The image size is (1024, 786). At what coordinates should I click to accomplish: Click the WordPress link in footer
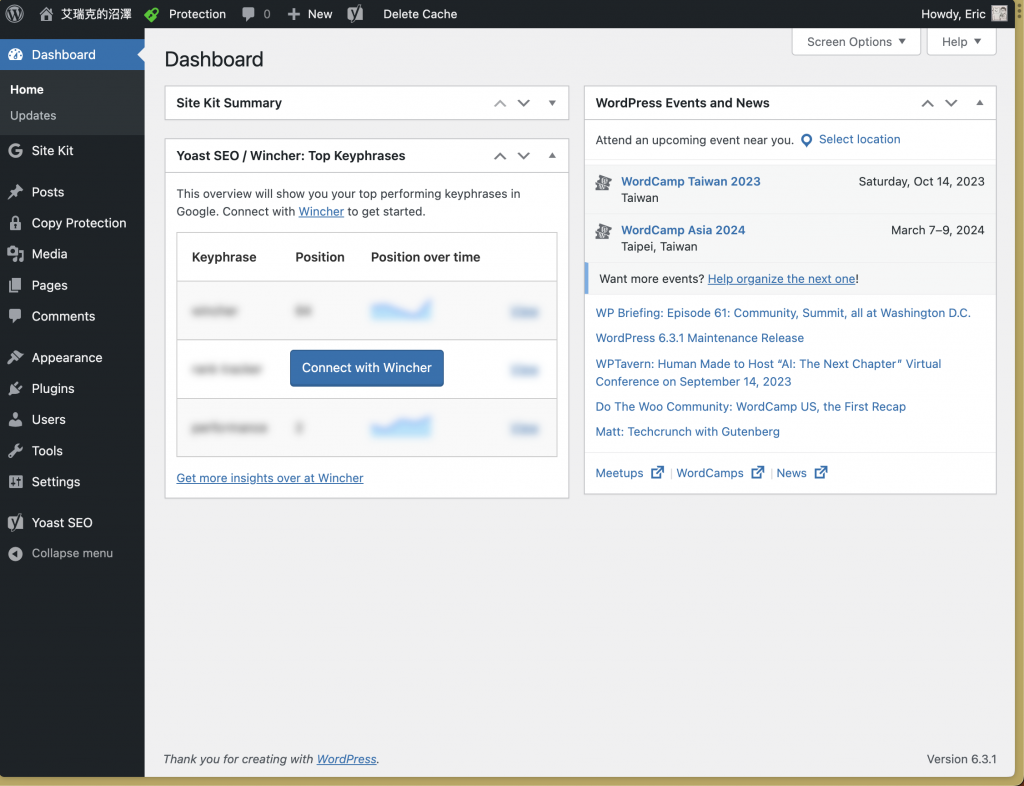click(x=347, y=759)
